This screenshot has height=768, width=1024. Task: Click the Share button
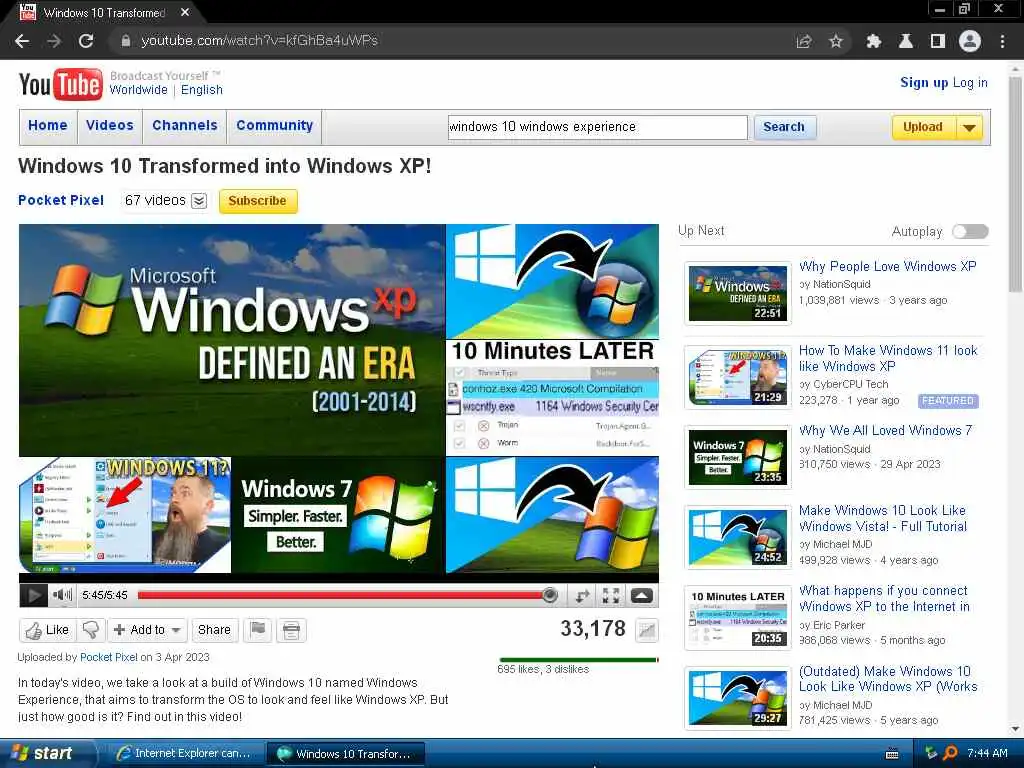point(214,630)
